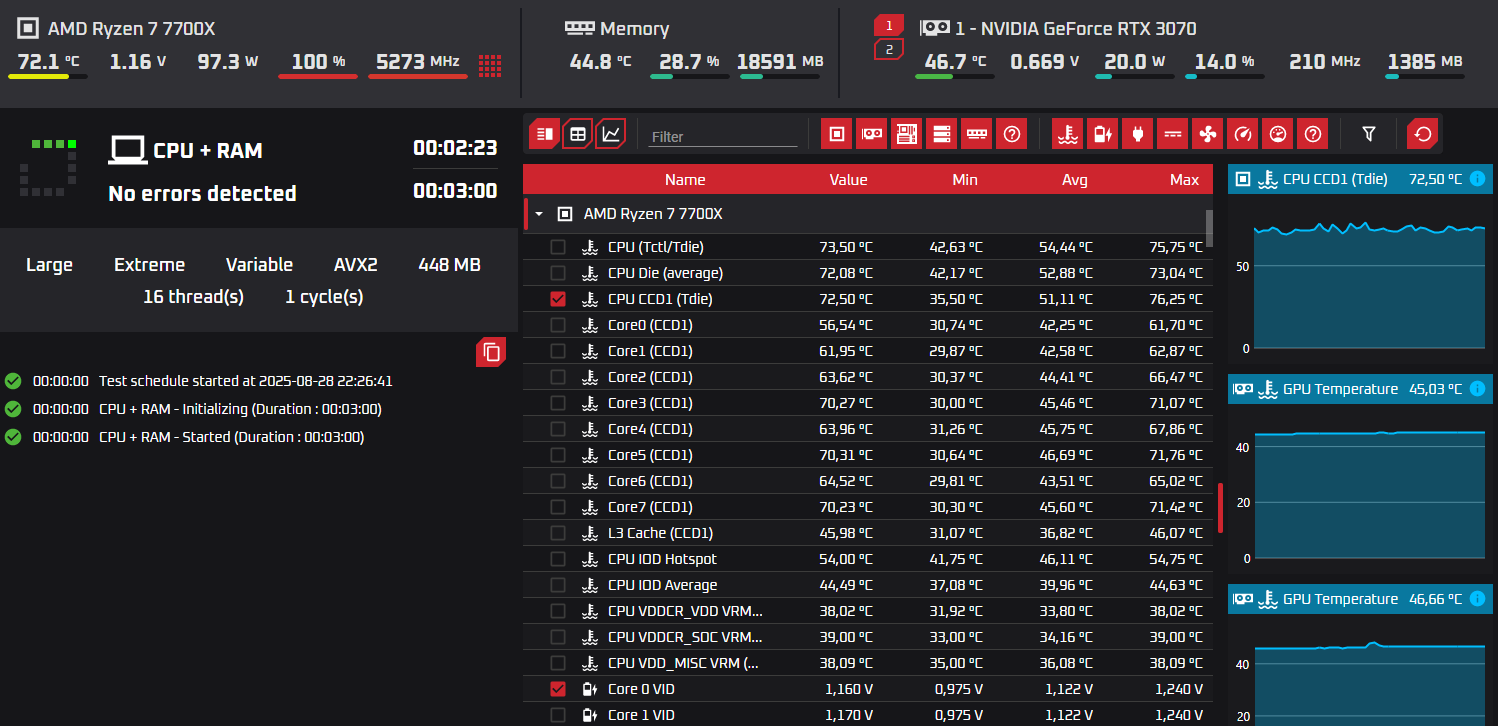This screenshot has width=1498, height=726.
Task: Sort sensors by the Value column header
Action: tap(848, 180)
